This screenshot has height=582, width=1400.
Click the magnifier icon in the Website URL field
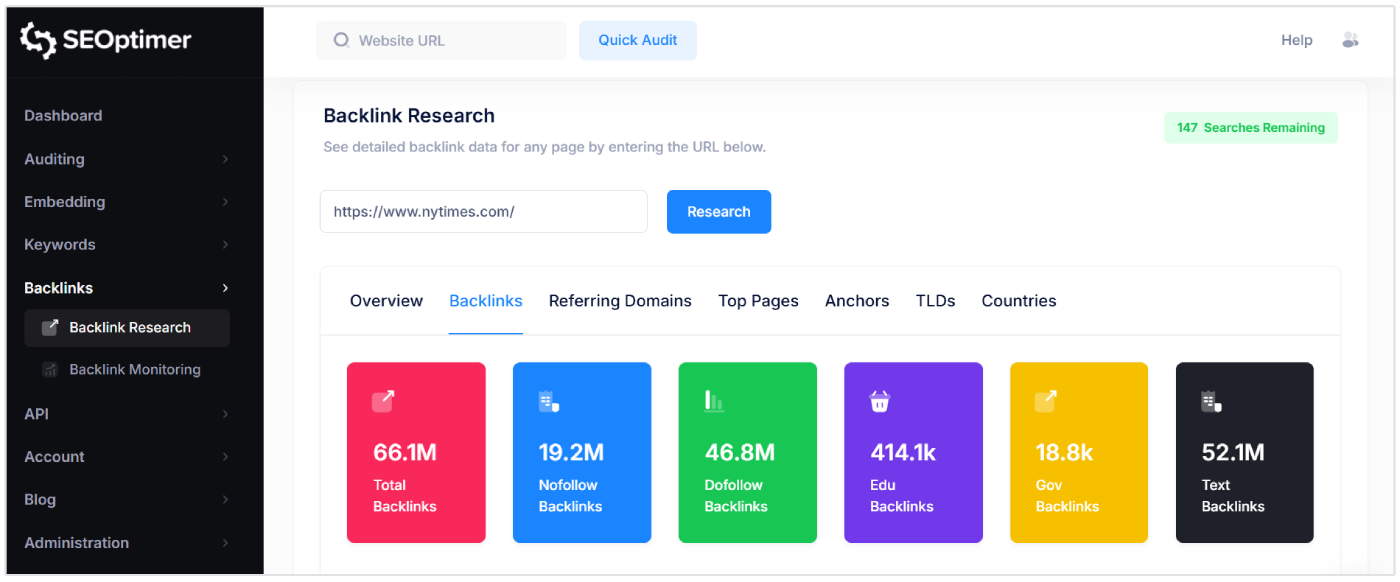341,40
